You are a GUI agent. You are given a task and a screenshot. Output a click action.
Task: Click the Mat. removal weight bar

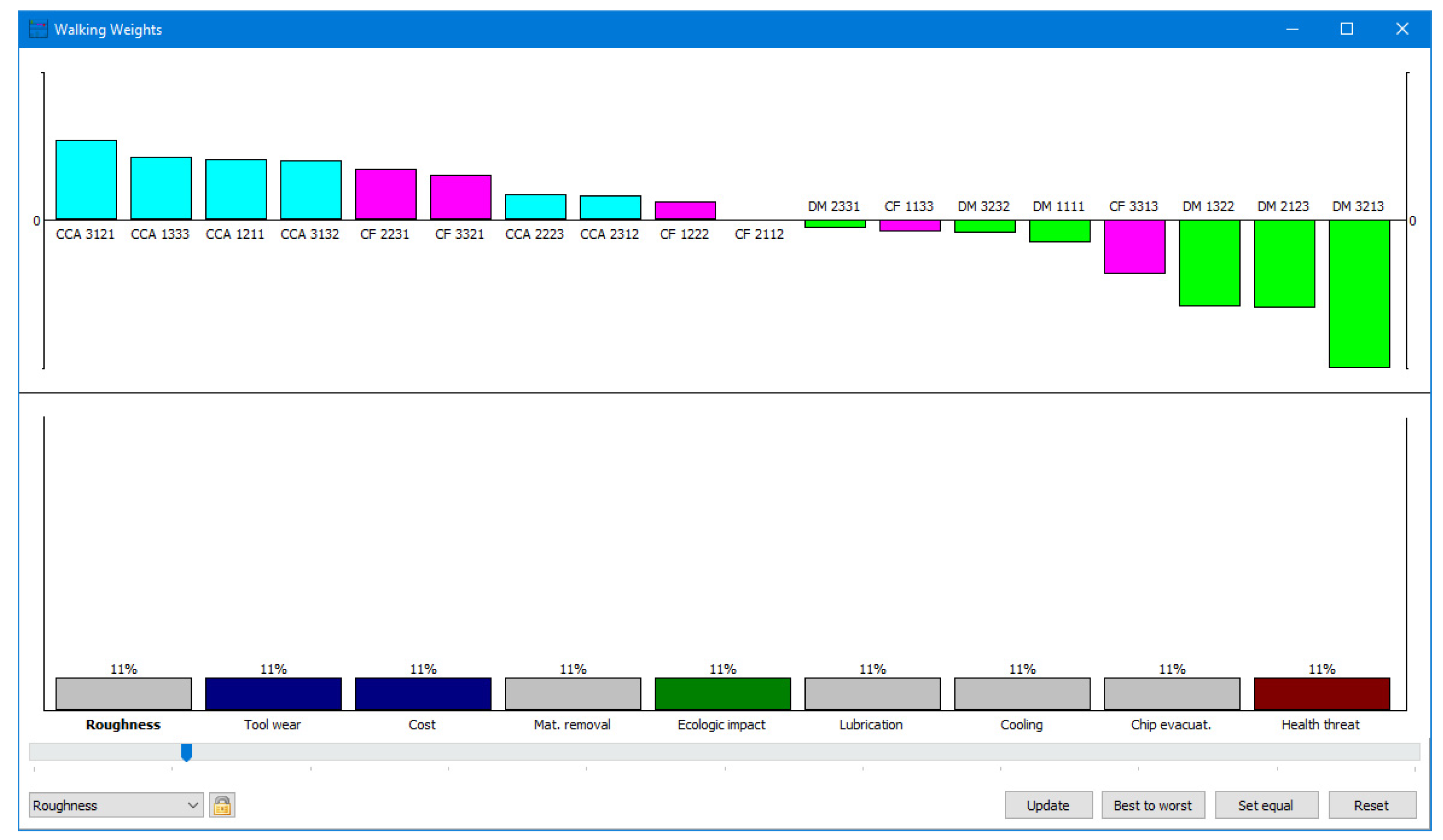pos(573,693)
